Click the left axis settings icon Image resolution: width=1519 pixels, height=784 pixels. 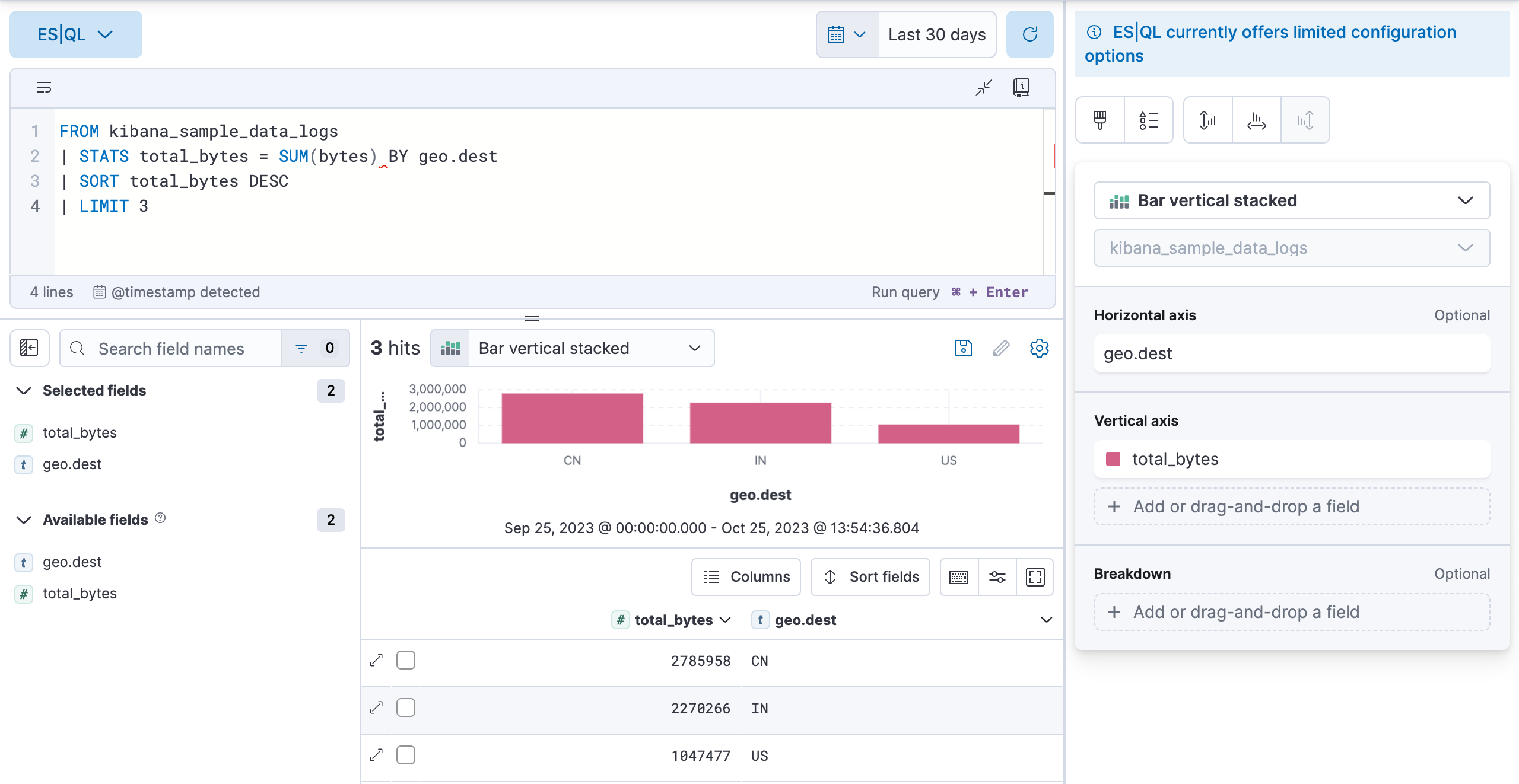pos(1206,120)
